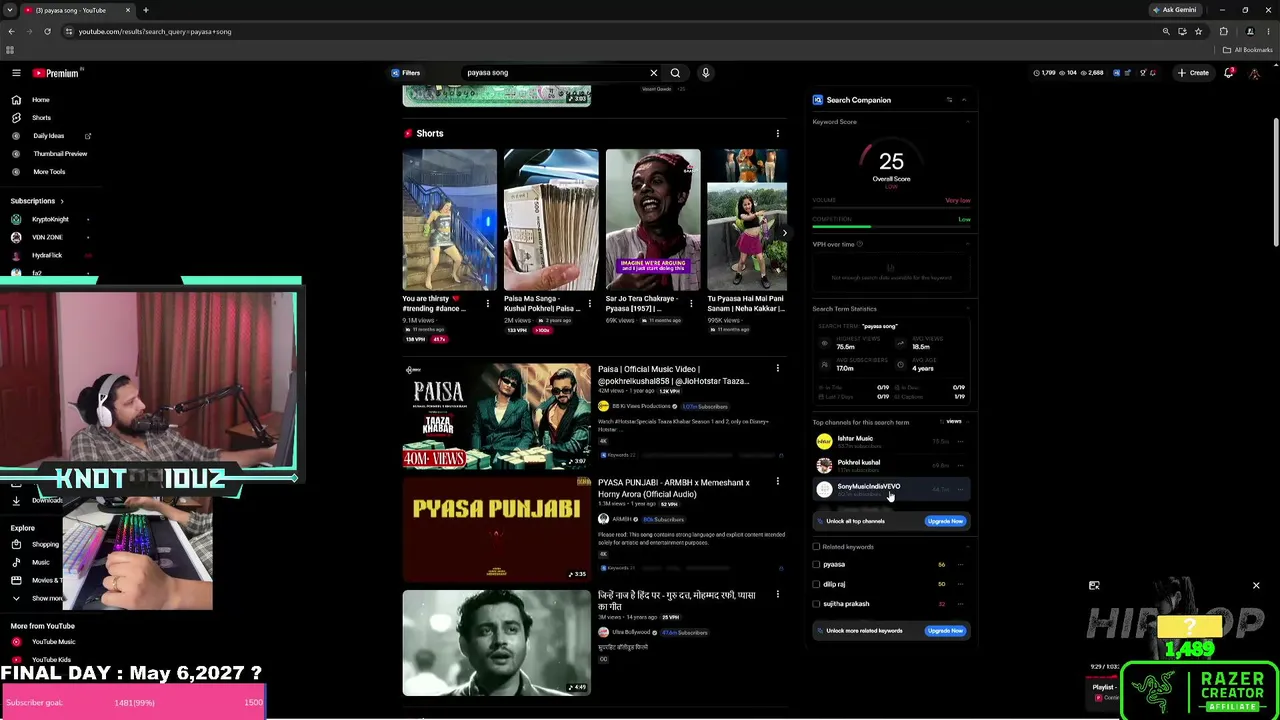1280x720 pixels.
Task: Clear the search box with the X icon
Action: pyautogui.click(x=654, y=73)
